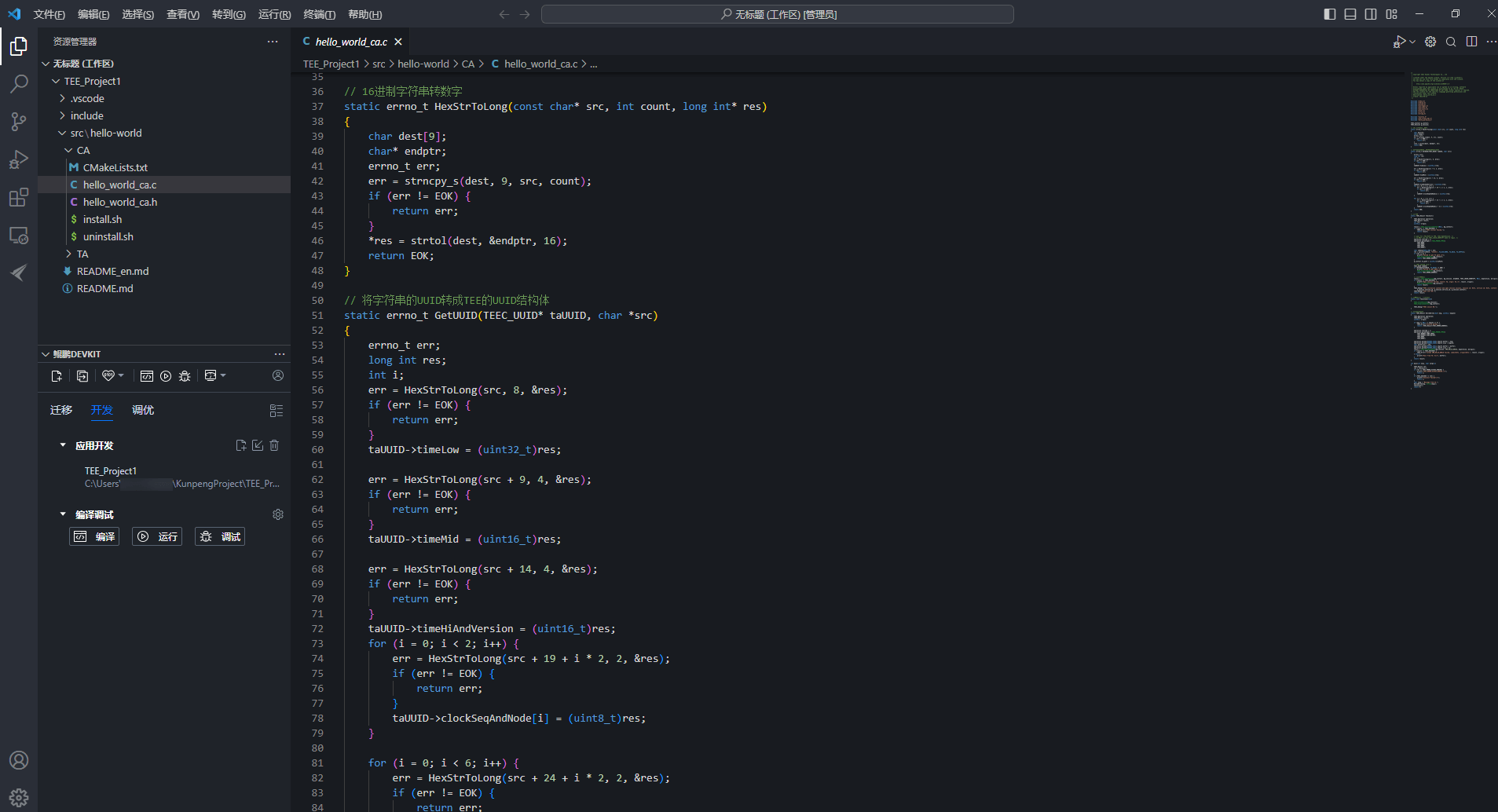Open customize layout control
The width and height of the screenshot is (1498, 812).
(x=1391, y=14)
